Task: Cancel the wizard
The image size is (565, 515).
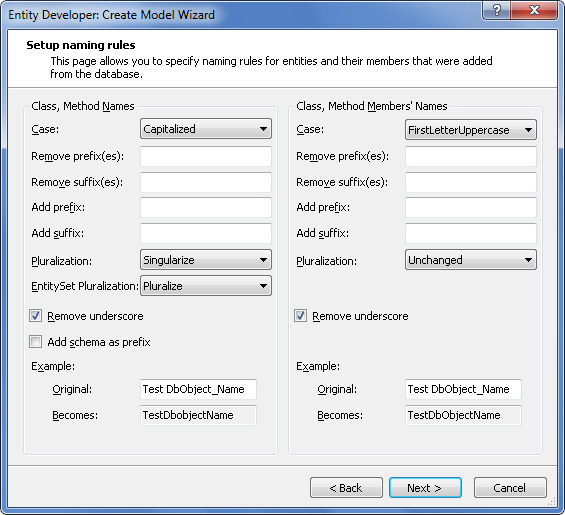Action: (510, 488)
